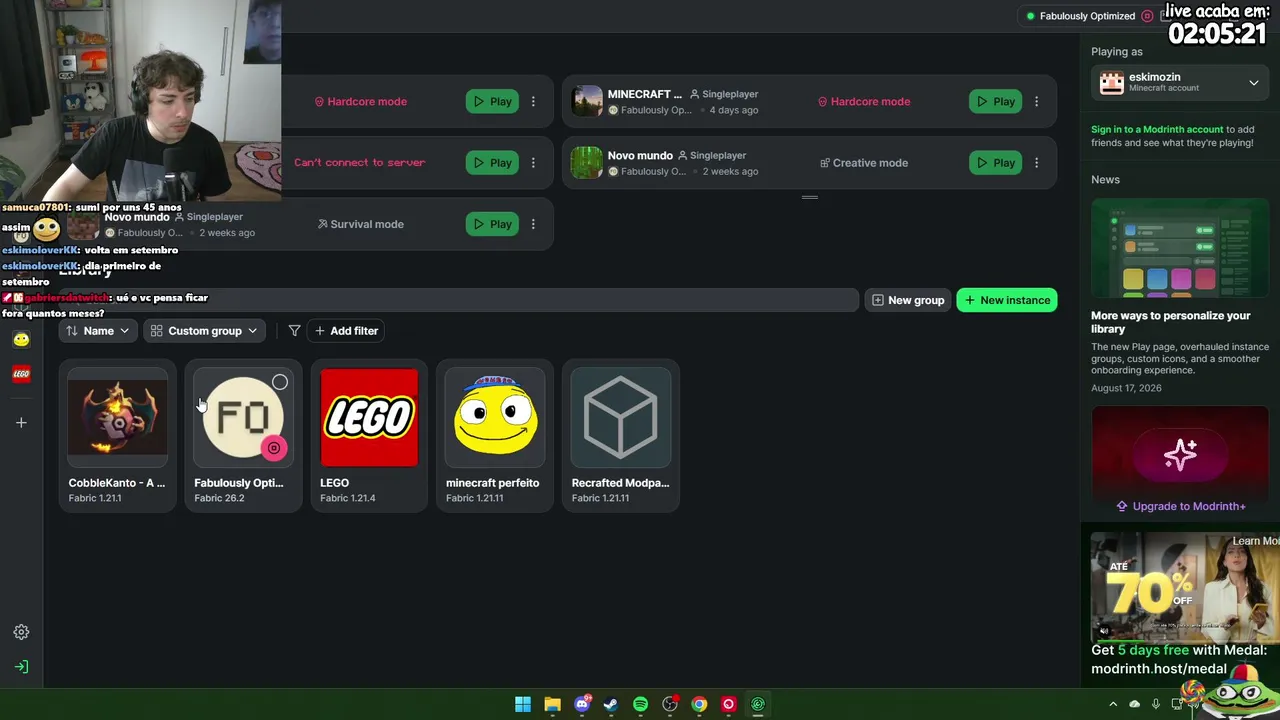Open Google Chrome from the taskbar
The image size is (1280, 720).
[x=699, y=704]
